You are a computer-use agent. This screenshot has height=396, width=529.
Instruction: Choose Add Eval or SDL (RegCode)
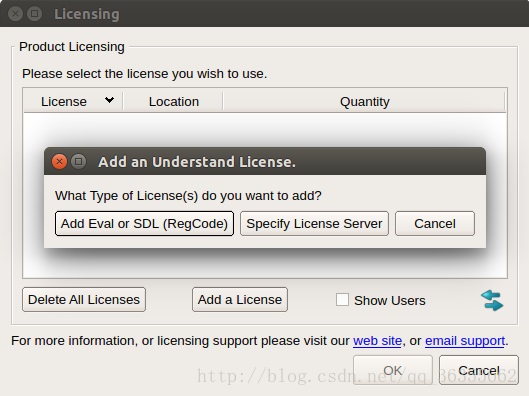[144, 224]
